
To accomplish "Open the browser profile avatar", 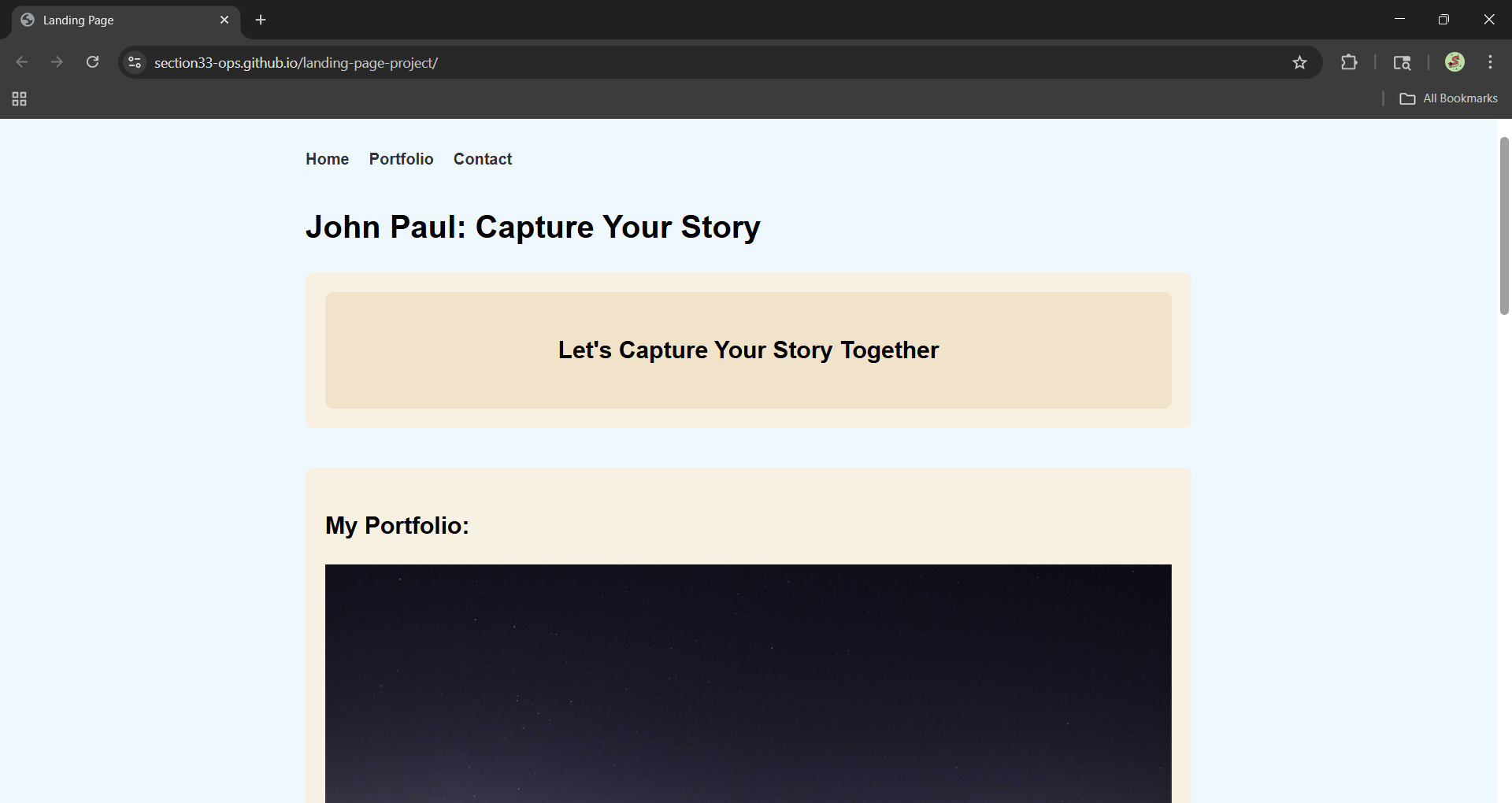I will [x=1455, y=62].
